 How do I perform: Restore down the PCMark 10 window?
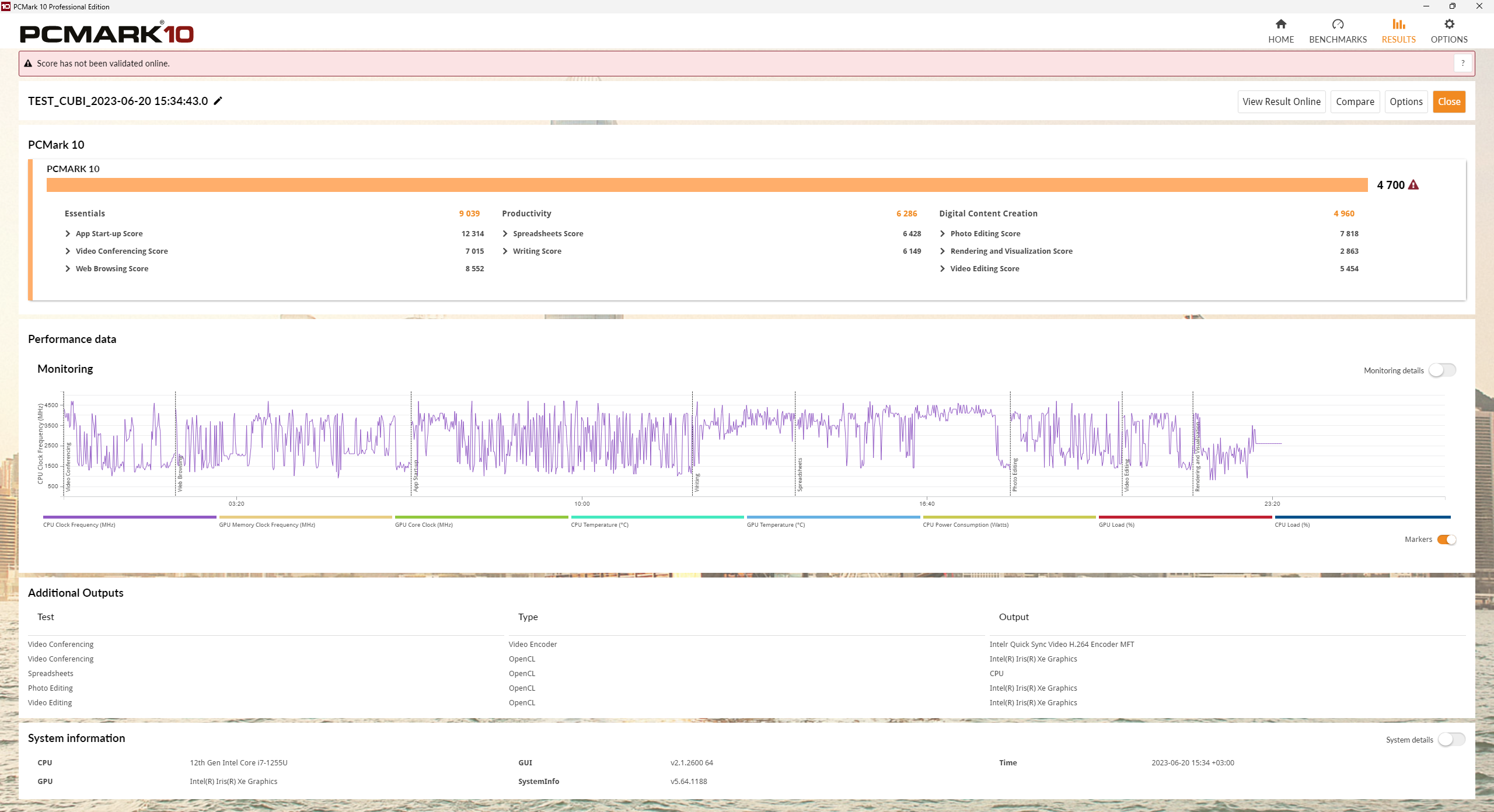[1453, 6]
